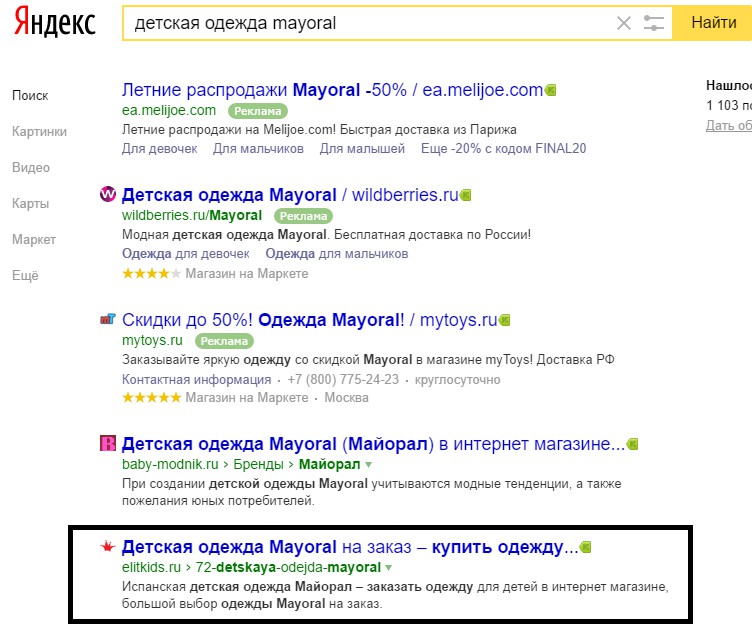Select Поиск in the left menu
The image size is (752, 625).
pos(30,95)
